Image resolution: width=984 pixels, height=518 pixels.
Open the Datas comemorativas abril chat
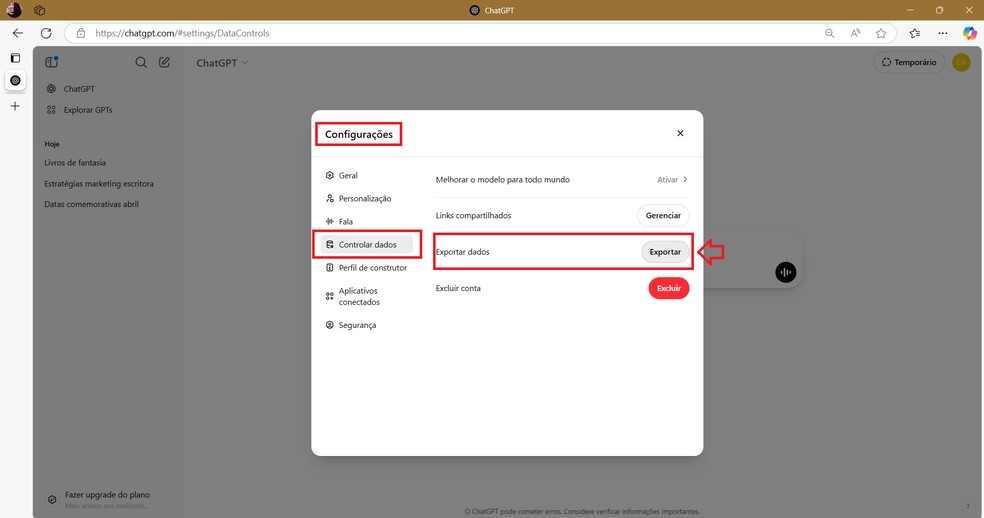pyautogui.click(x=91, y=204)
